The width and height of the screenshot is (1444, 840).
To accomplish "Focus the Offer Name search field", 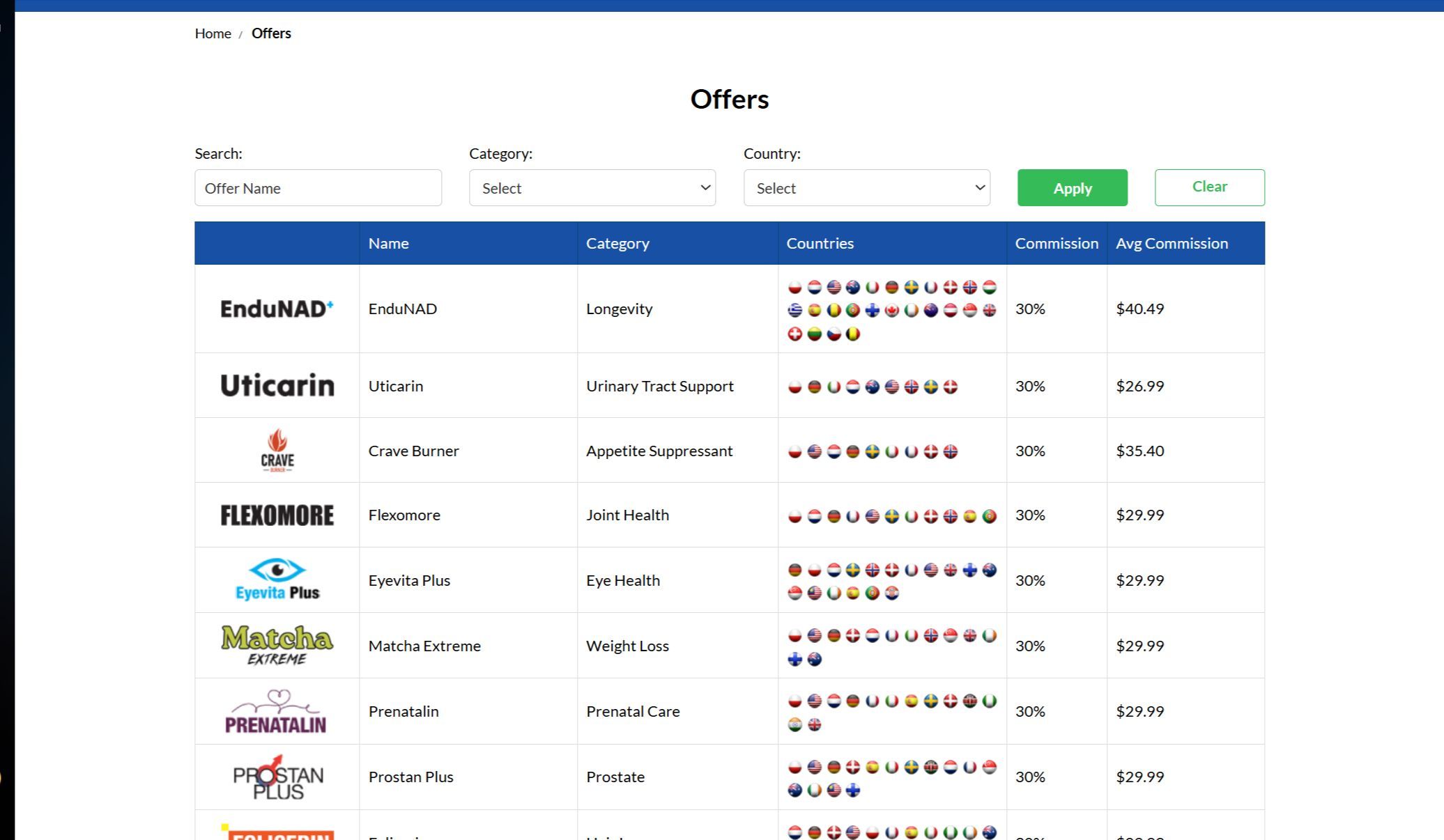I will (318, 188).
